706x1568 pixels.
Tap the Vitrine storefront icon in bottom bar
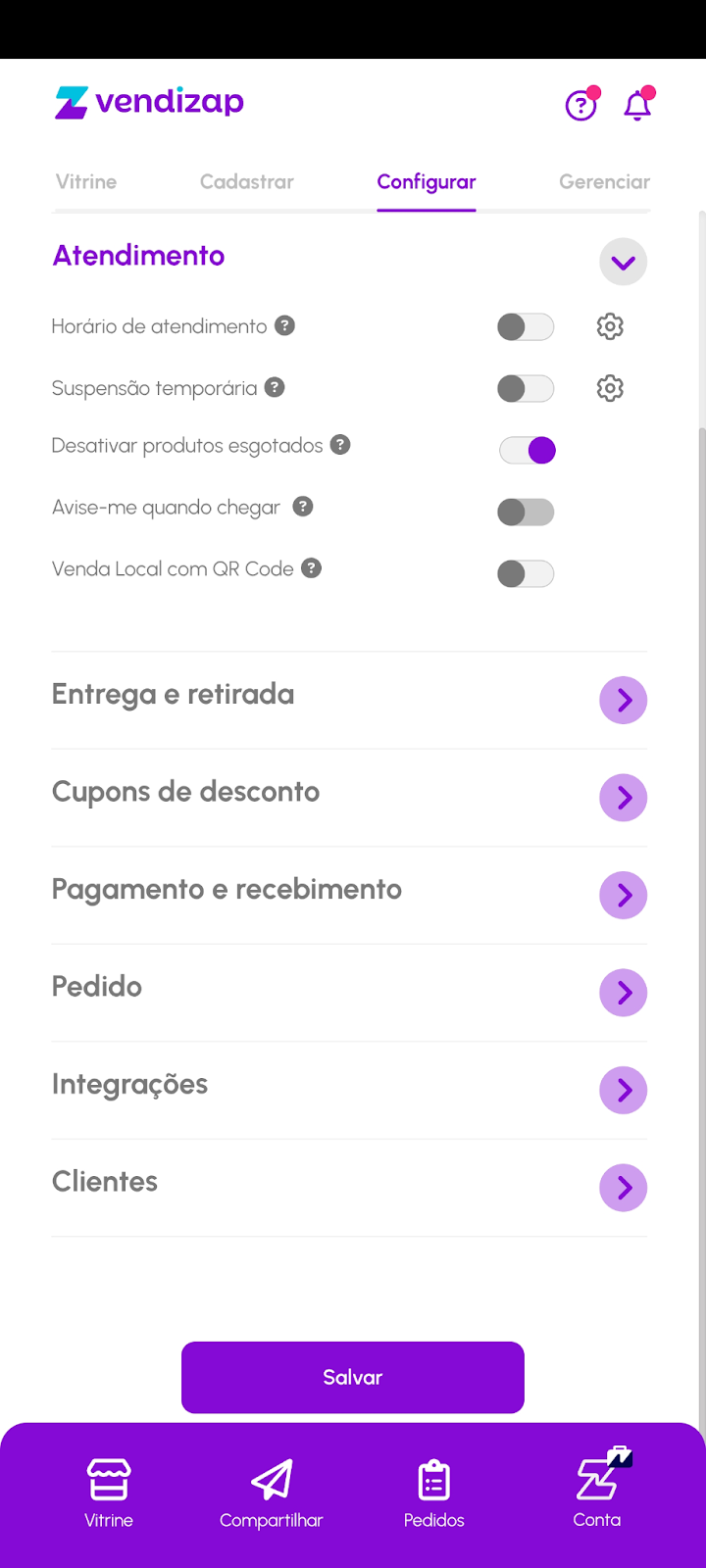pos(109,1480)
